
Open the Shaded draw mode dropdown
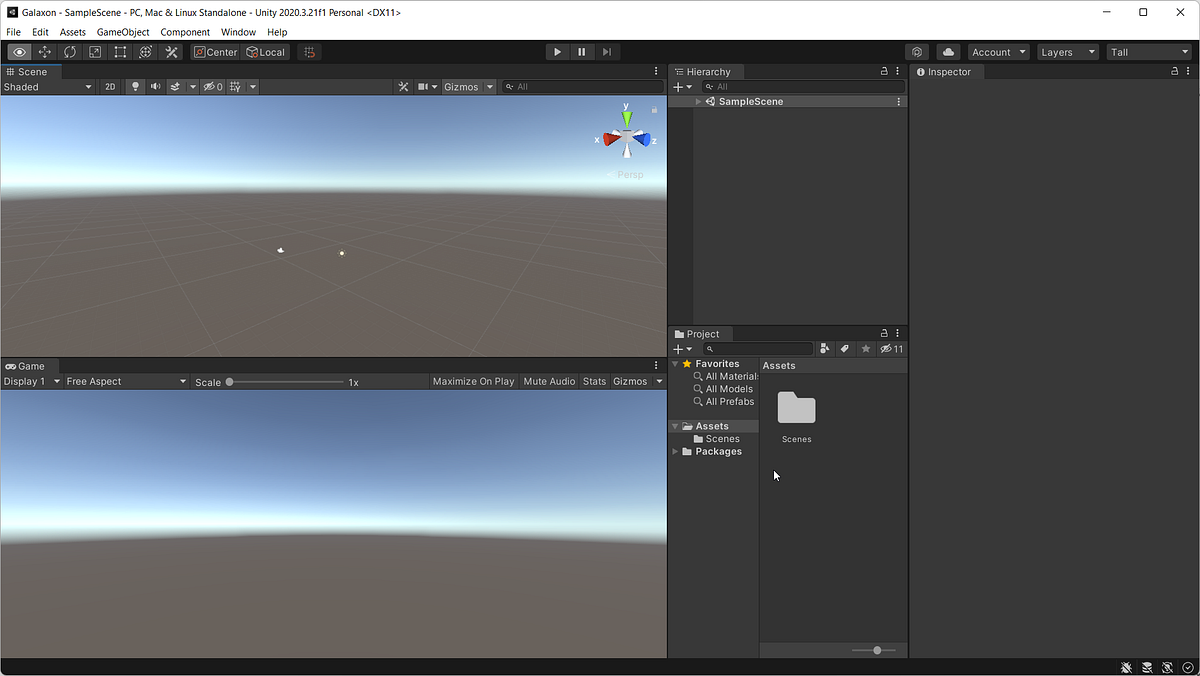pos(47,86)
